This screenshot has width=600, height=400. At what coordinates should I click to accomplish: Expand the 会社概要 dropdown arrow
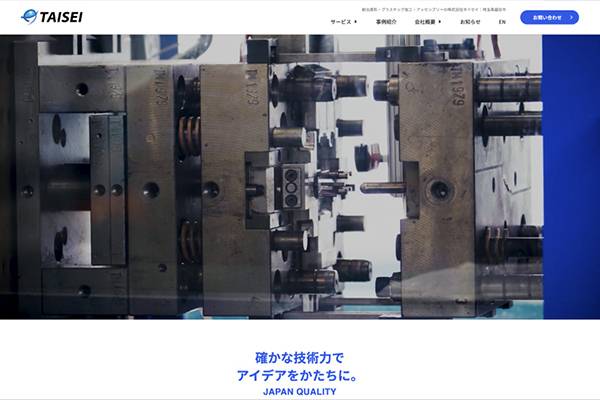point(440,22)
